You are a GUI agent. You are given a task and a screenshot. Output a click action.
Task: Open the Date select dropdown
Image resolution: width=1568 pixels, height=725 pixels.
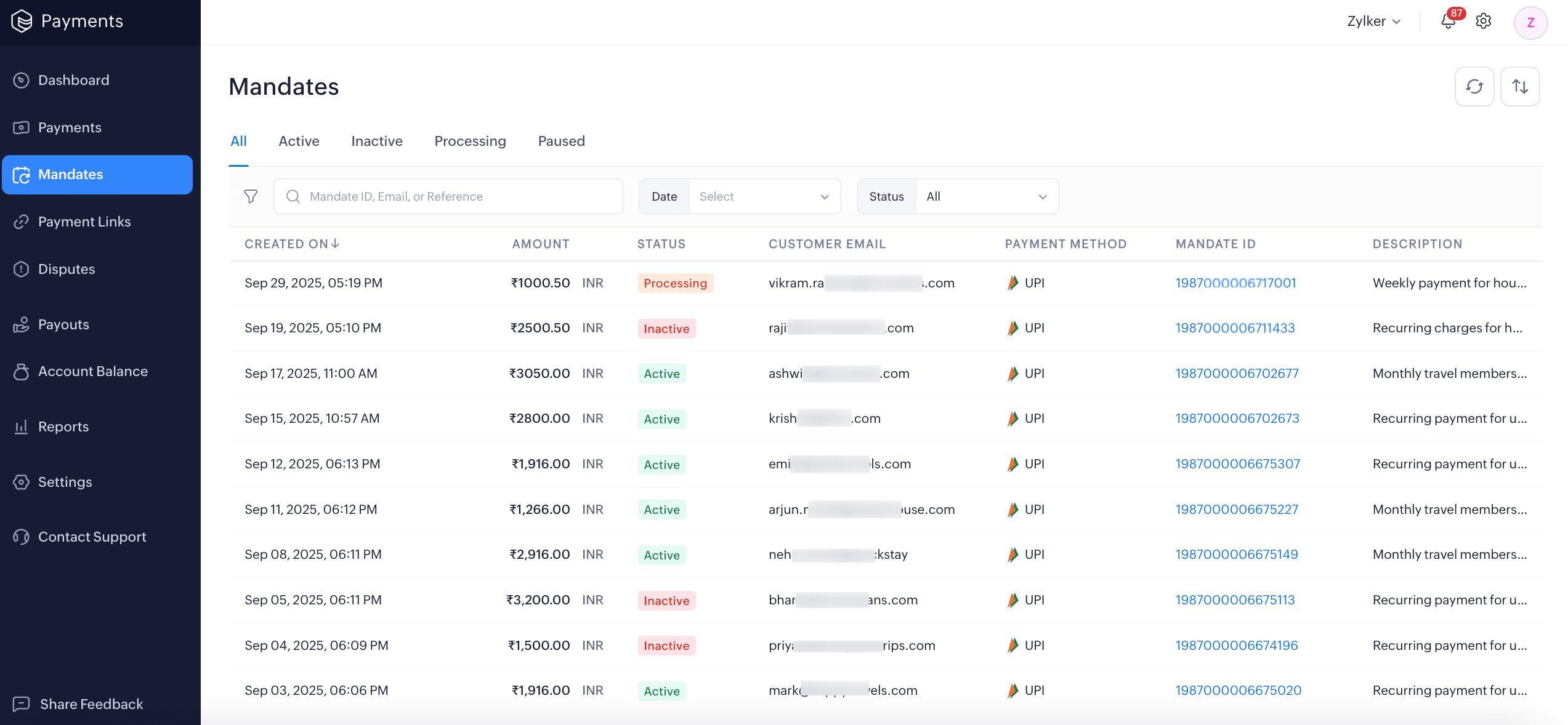pyautogui.click(x=764, y=196)
